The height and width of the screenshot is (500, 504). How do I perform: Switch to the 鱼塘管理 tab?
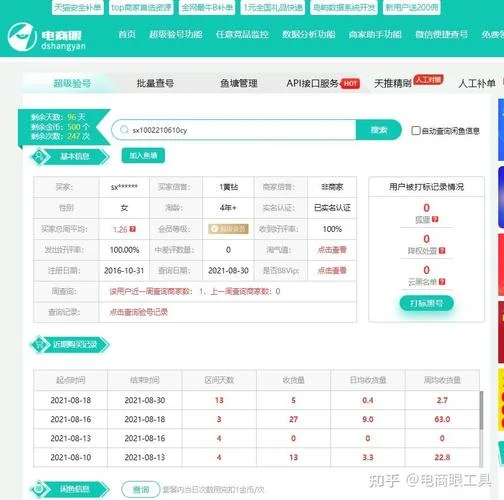(x=239, y=83)
